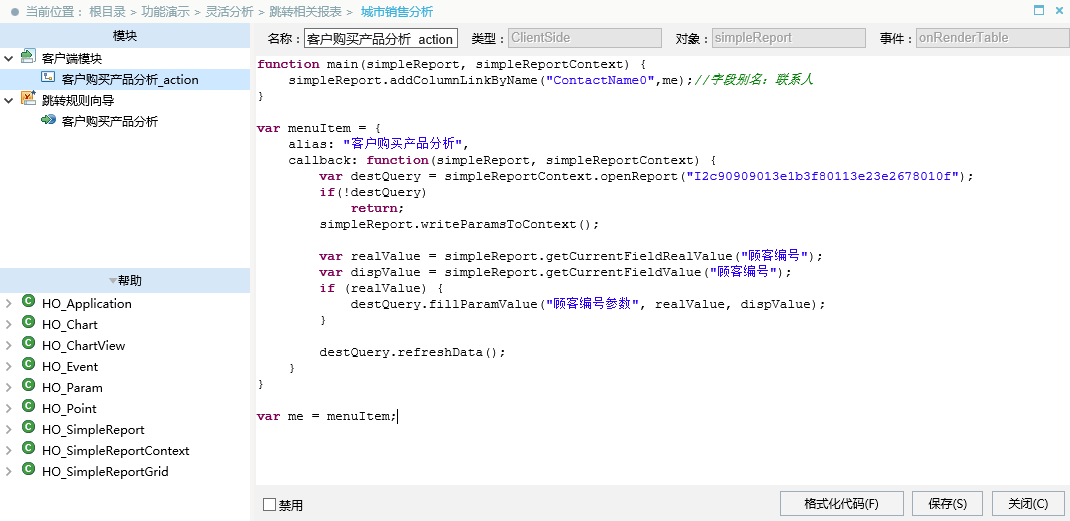1070x521 pixels.
Task: Collapse the 帮助 panel header
Action: click(x=125, y=281)
